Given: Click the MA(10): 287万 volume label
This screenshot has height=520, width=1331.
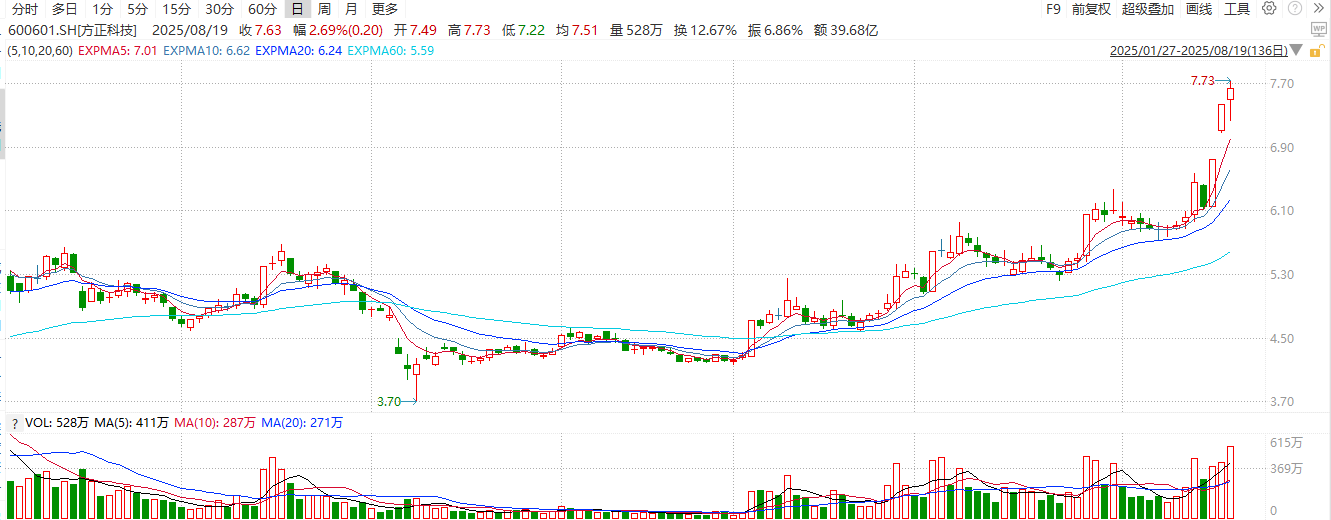Looking at the screenshot, I should click(x=214, y=423).
